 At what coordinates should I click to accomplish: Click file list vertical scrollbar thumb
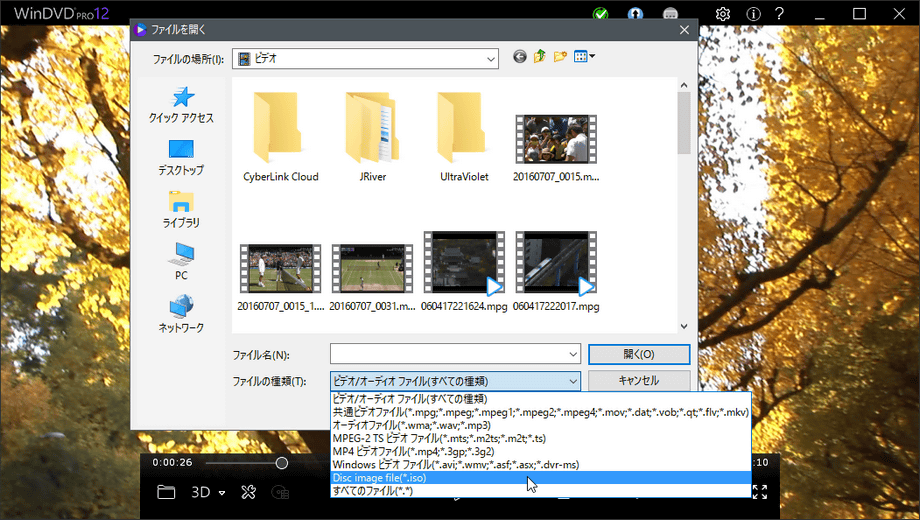point(684,123)
